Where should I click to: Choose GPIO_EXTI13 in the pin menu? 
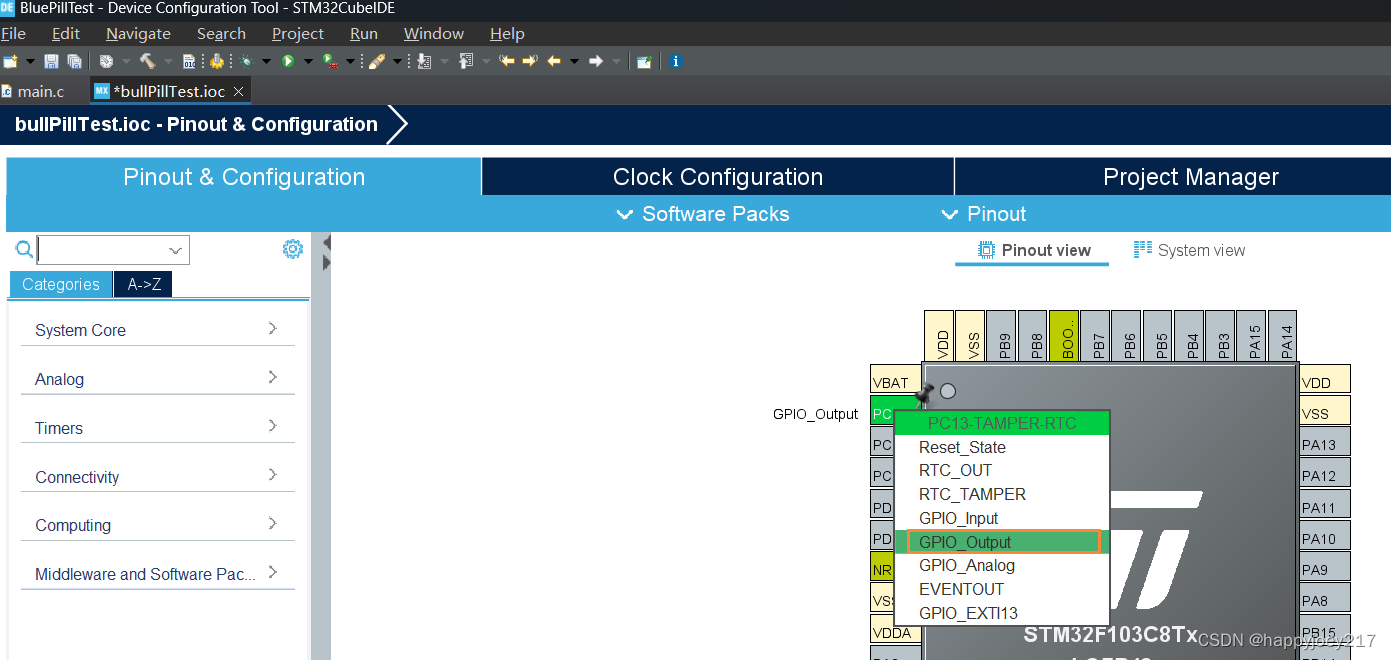tap(1002, 613)
